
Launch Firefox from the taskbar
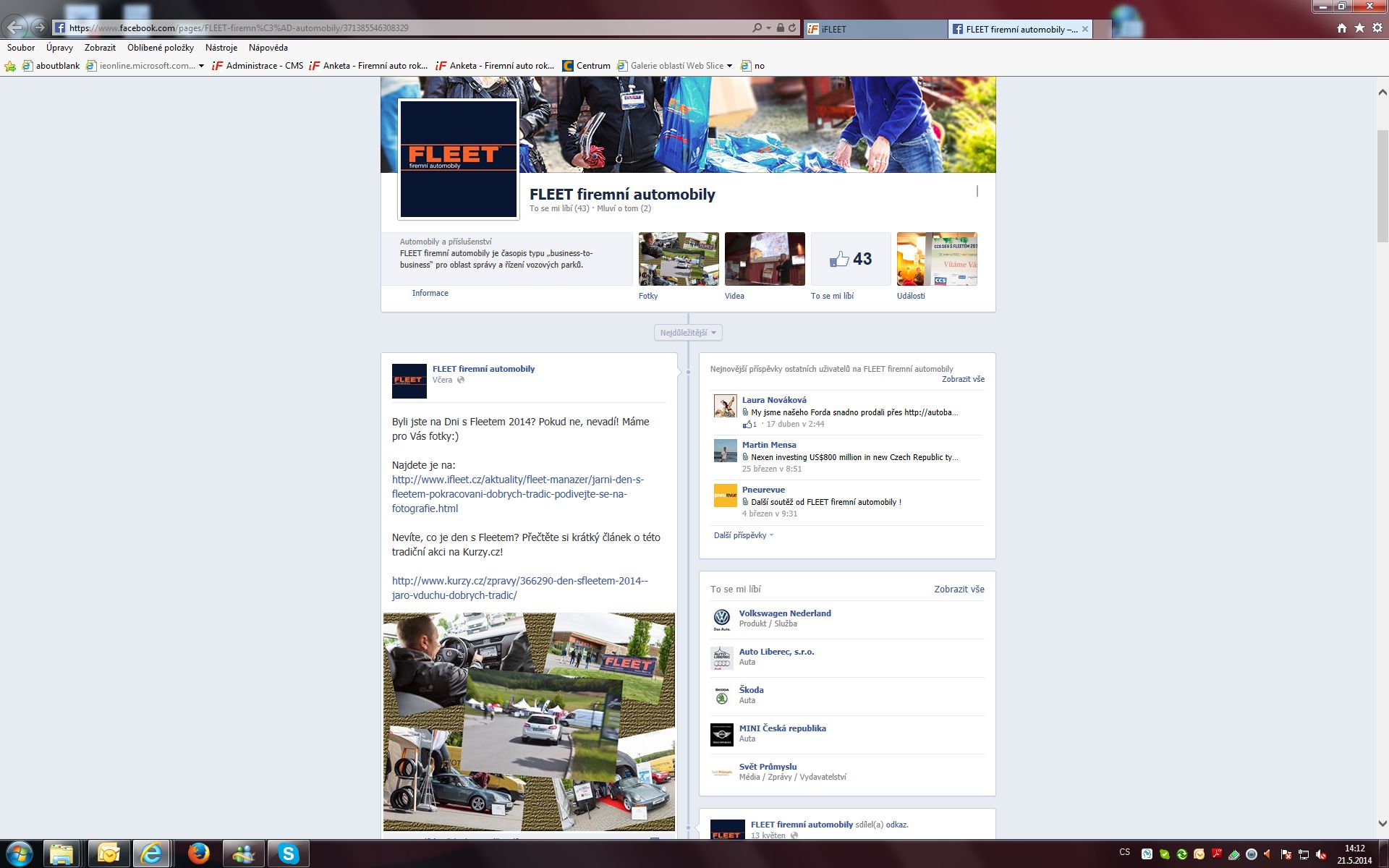point(198,854)
